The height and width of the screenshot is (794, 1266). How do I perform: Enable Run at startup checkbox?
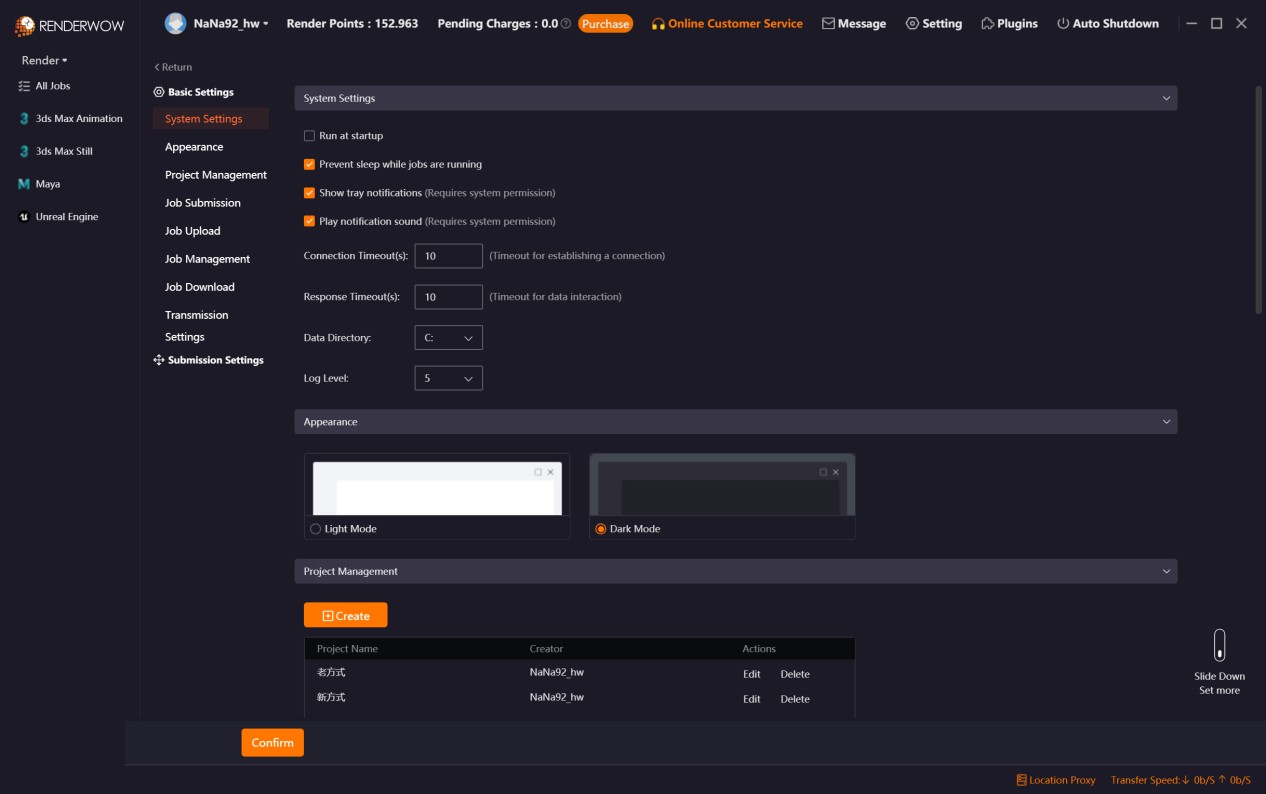[x=309, y=135]
